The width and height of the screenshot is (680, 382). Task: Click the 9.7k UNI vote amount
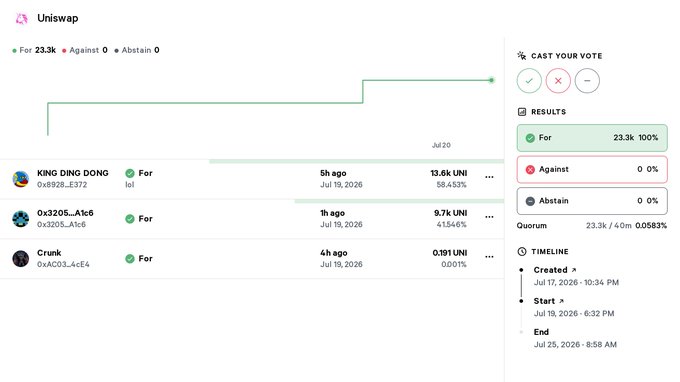click(451, 213)
